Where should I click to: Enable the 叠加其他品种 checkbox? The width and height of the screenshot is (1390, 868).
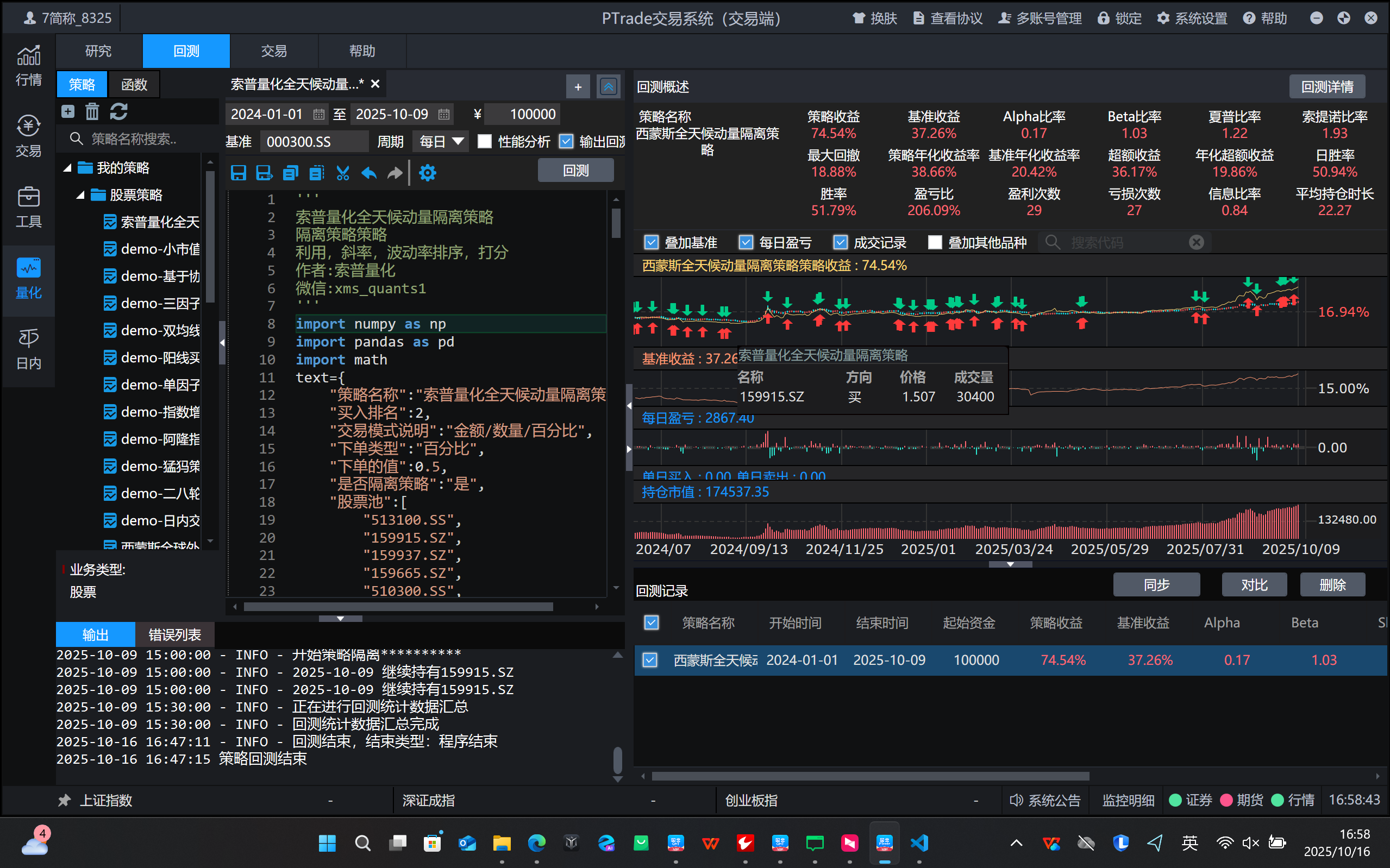click(x=935, y=242)
